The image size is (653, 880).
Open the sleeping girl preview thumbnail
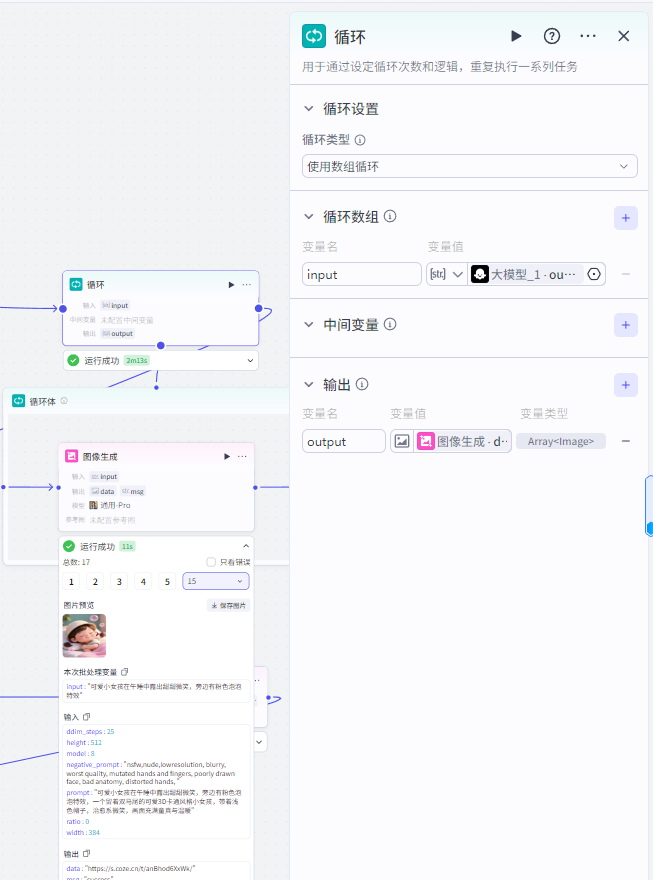click(84, 635)
